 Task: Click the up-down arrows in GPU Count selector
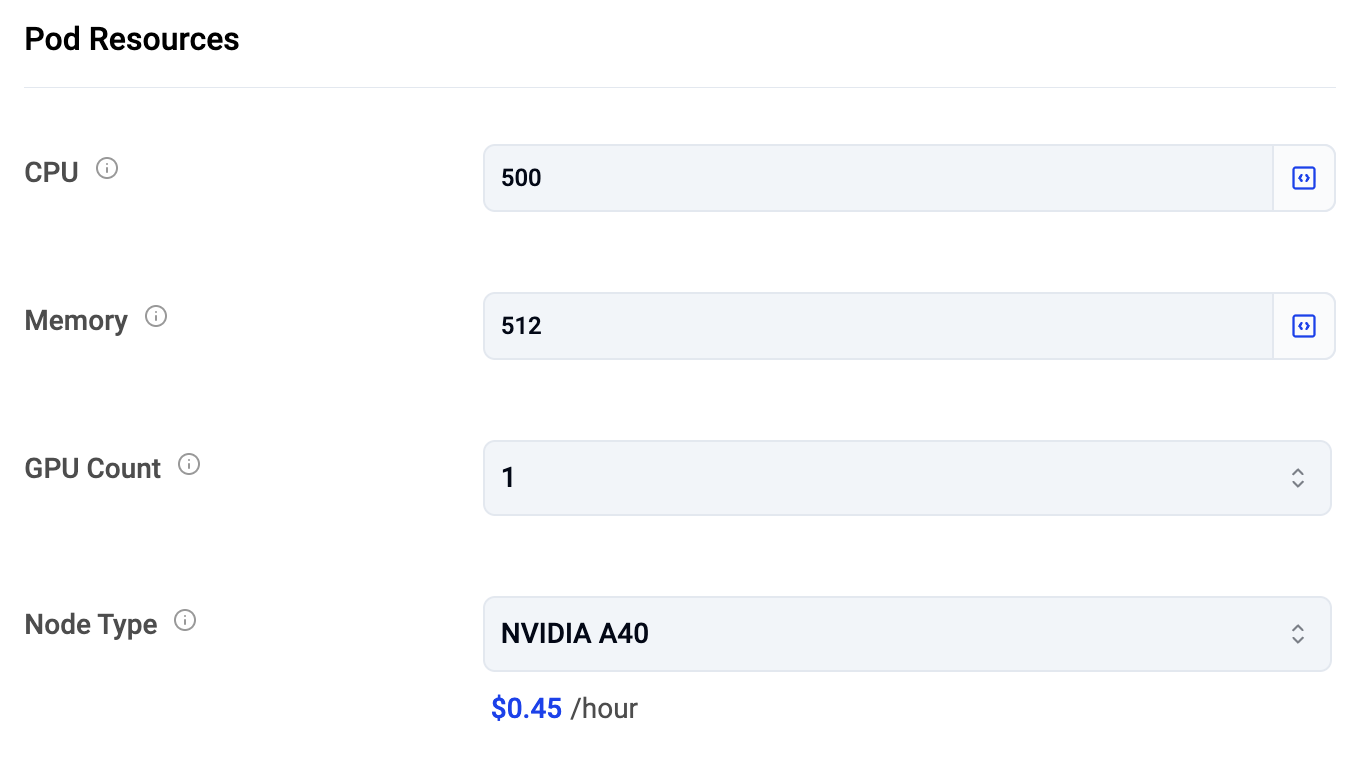1298,478
